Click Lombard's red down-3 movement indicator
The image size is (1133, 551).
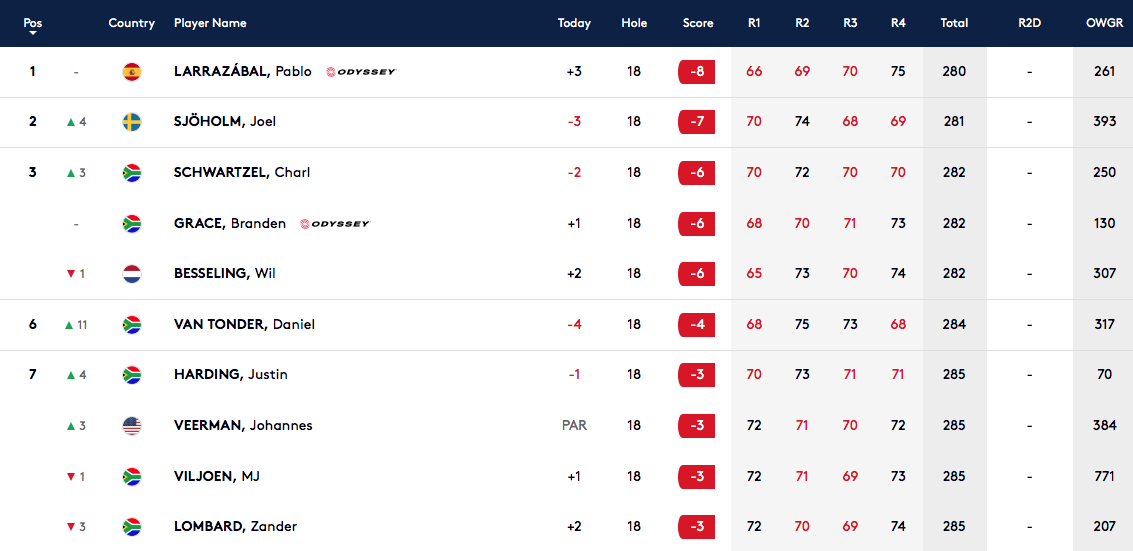click(76, 526)
